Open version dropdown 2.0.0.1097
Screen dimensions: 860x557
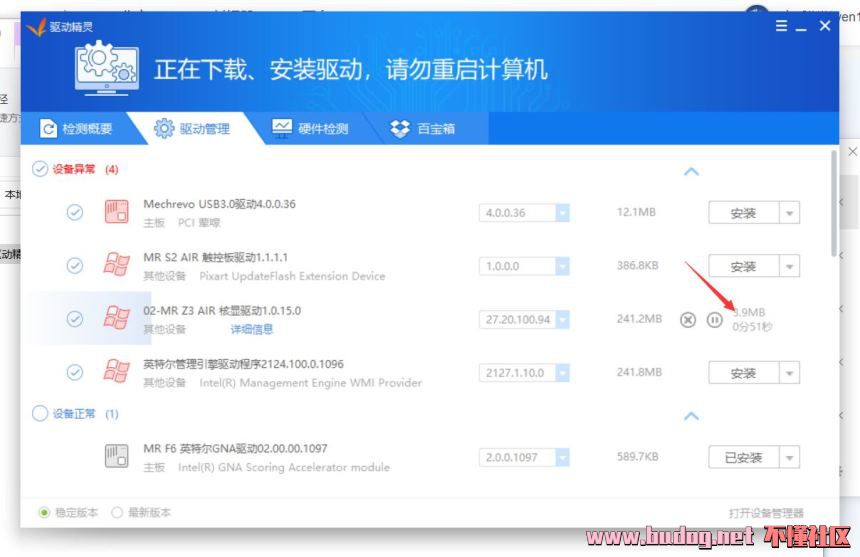coord(562,457)
